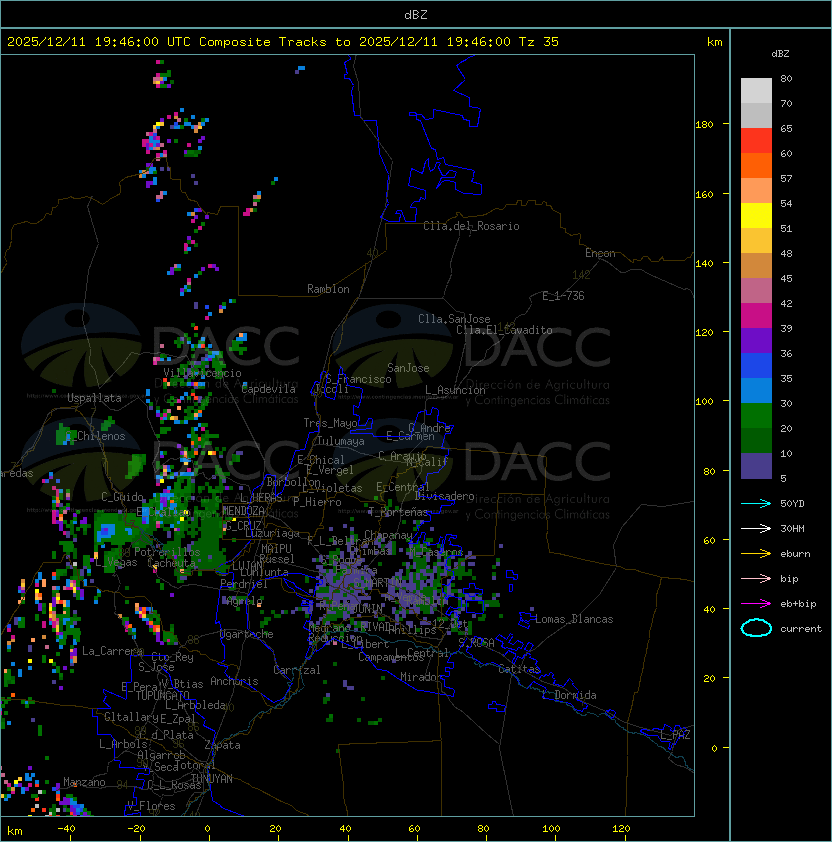Pick the dark orange swatch in dBZ legend
832x842 pixels.
pyautogui.click(x=756, y=165)
